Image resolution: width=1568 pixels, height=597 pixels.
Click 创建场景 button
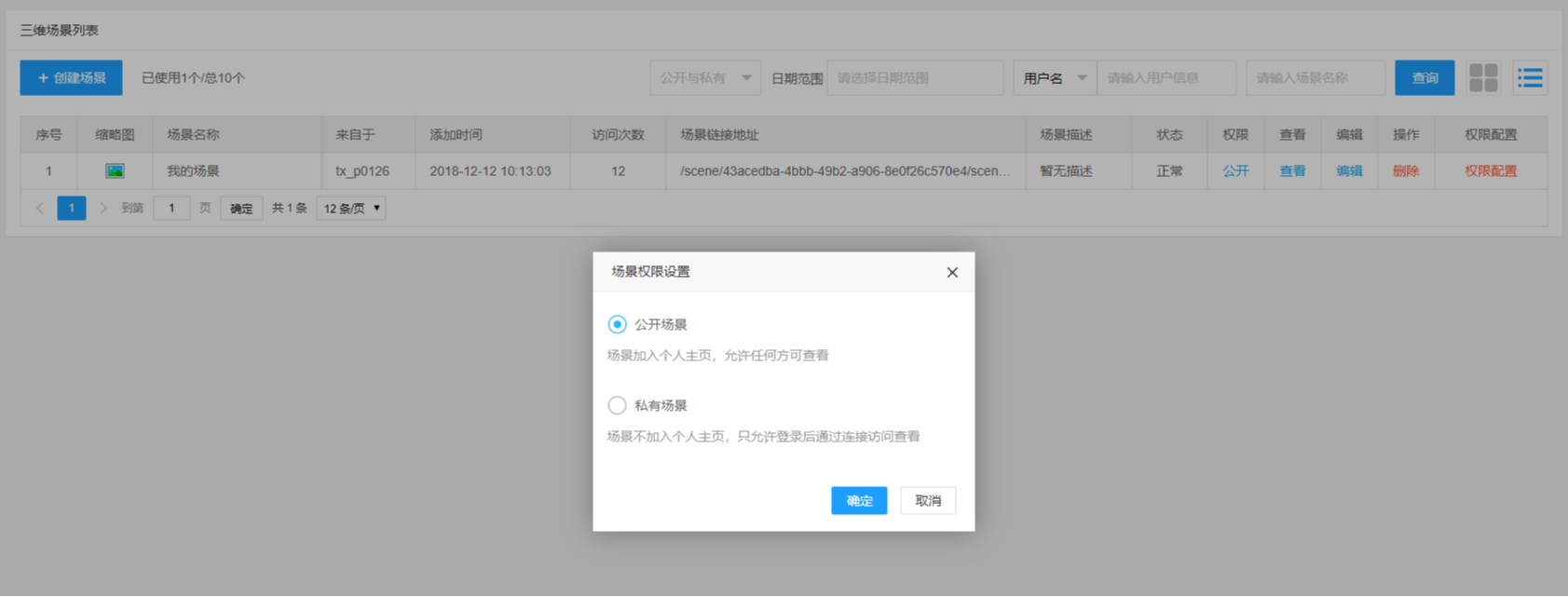[71, 78]
